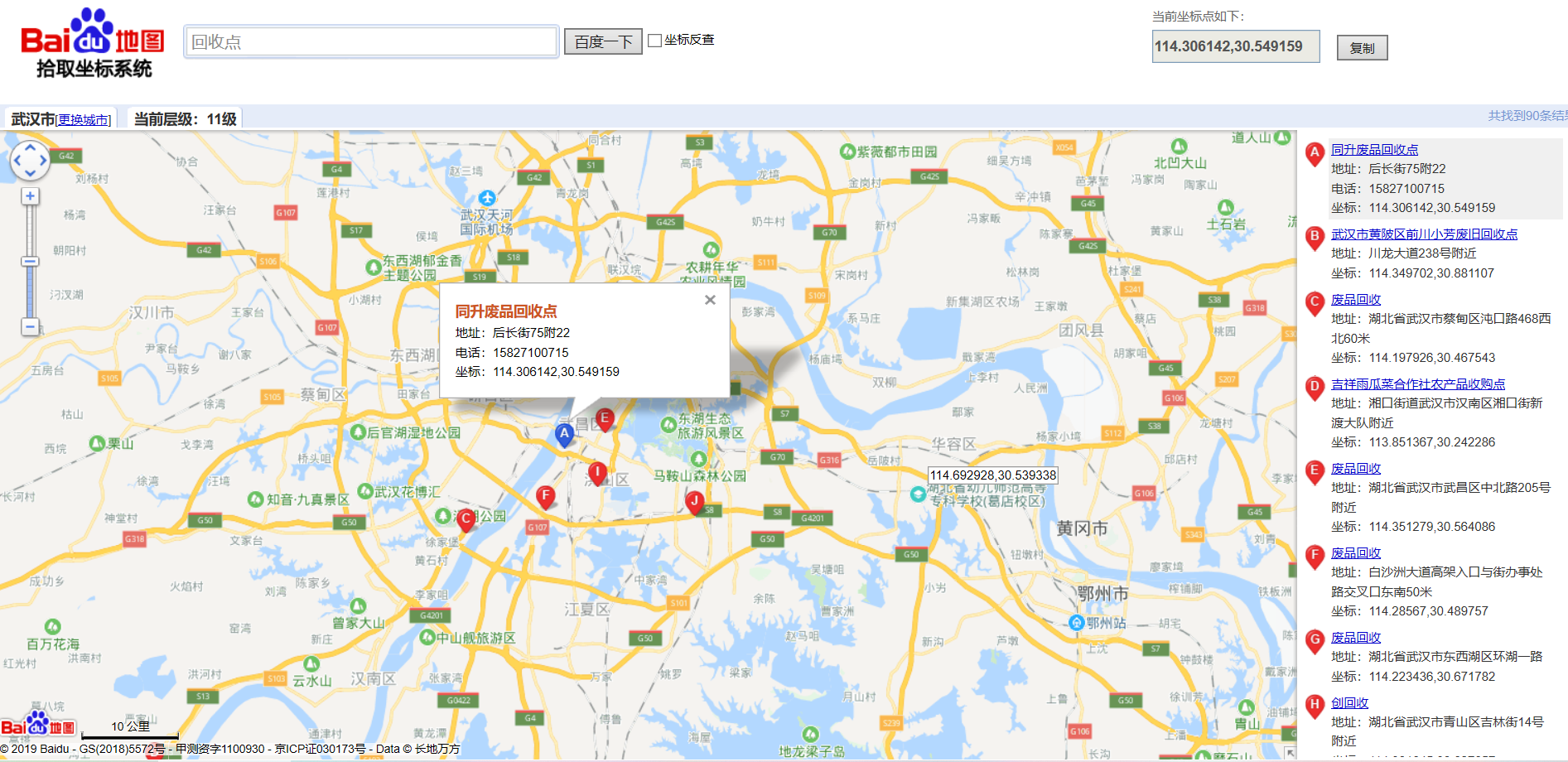Screen dimensions: 1568x762
Task: Click the current coordinate field 114.306142,30.549159
Action: click(1236, 46)
